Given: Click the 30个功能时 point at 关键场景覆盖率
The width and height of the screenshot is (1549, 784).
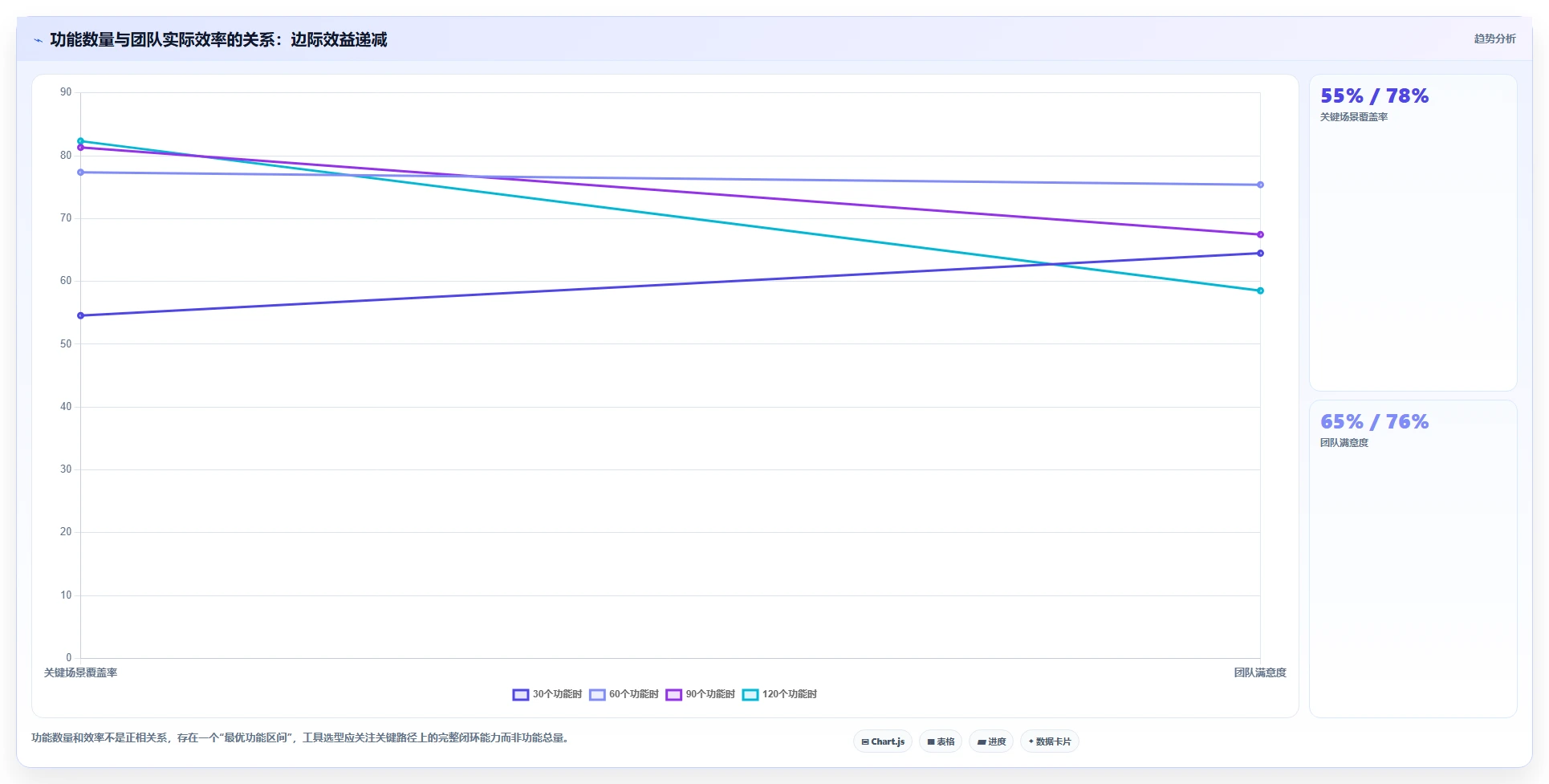Looking at the screenshot, I should pos(80,315).
